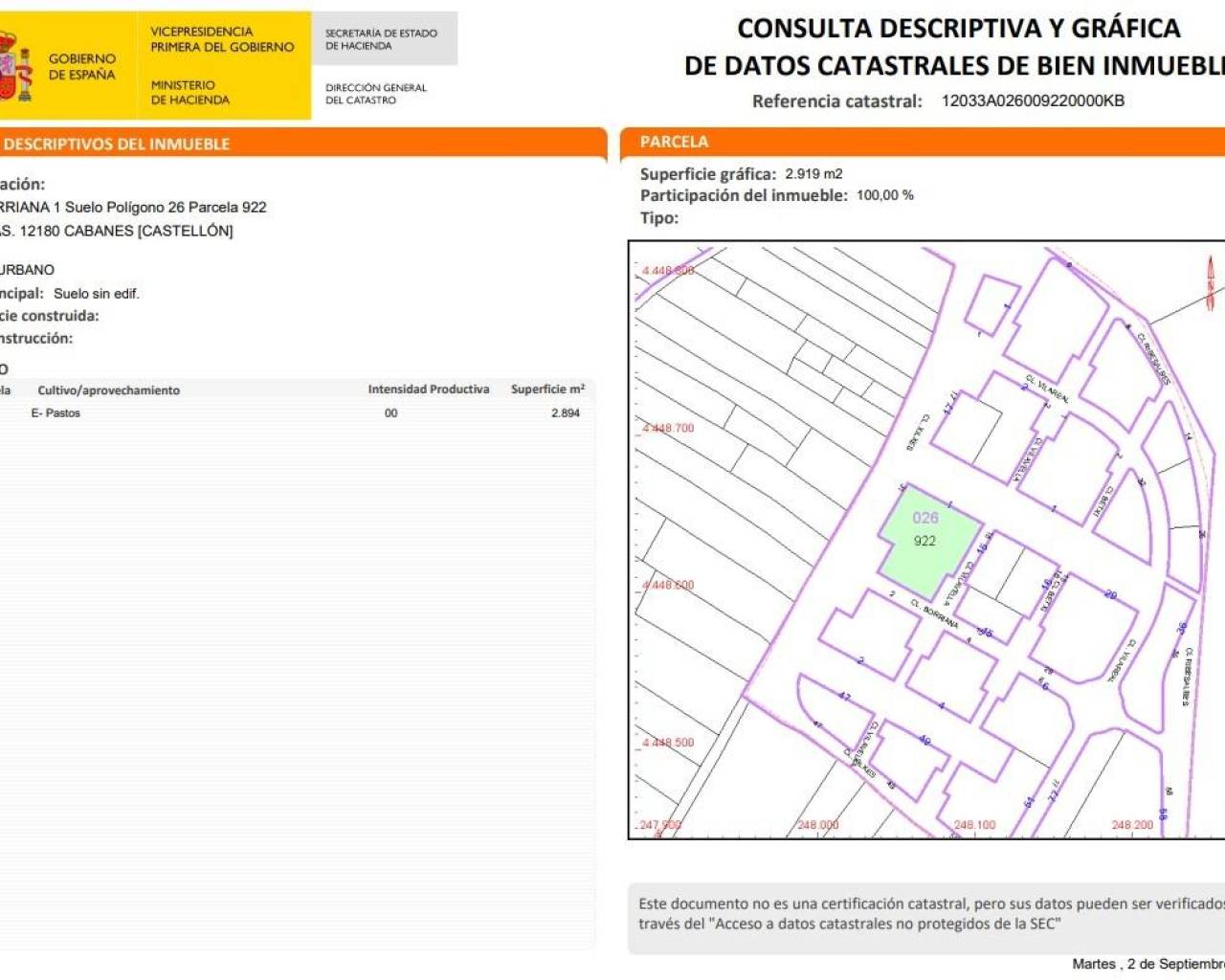This screenshot has height=980, width=1225.
Task: Click the 026 polygon number on parcel
Action: (925, 518)
